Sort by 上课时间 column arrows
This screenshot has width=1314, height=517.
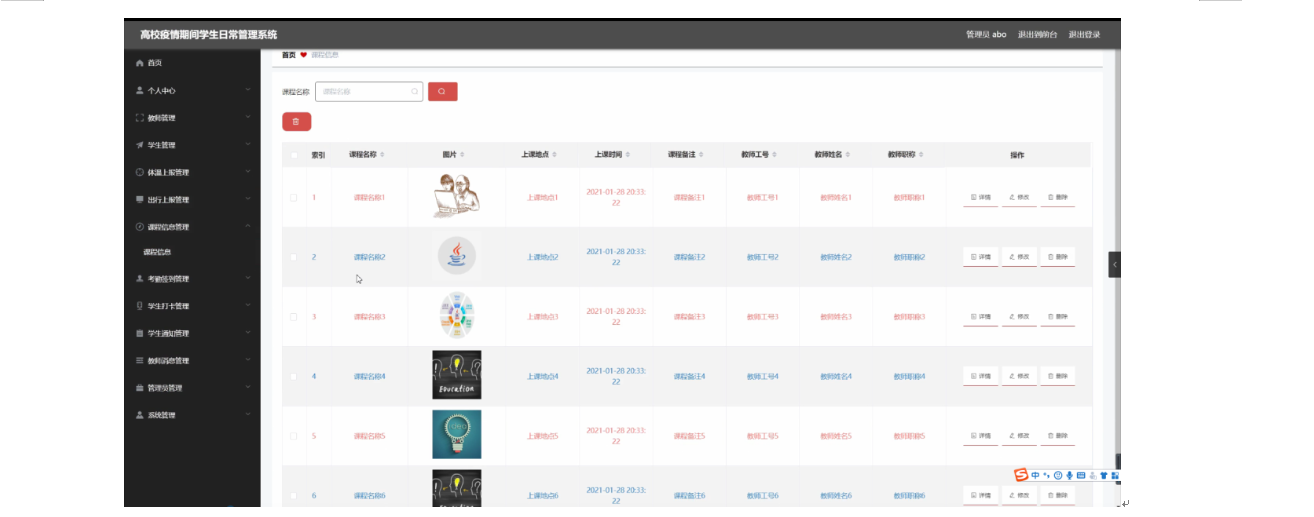pos(629,155)
